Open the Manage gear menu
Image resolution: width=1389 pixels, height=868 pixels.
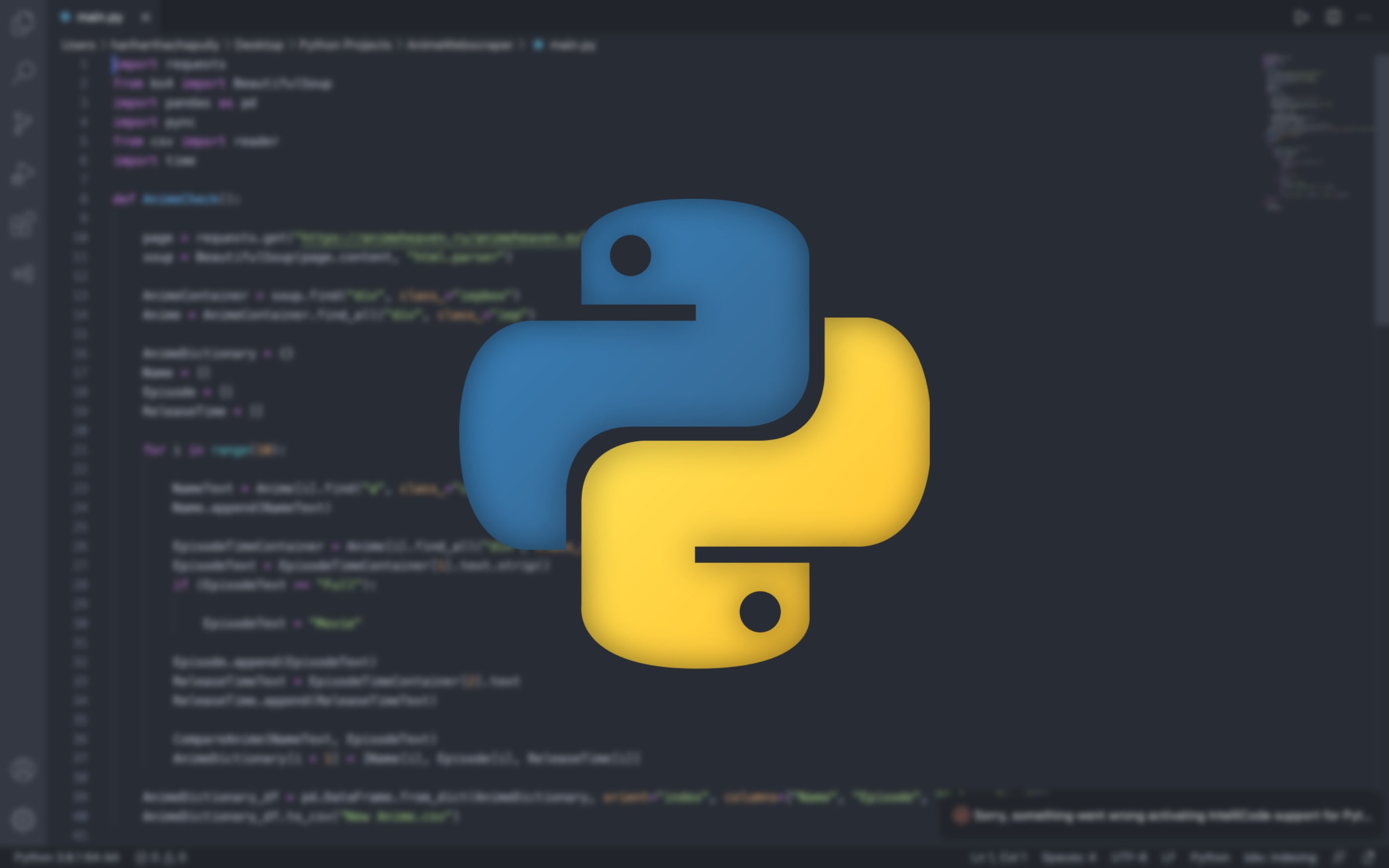click(23, 820)
